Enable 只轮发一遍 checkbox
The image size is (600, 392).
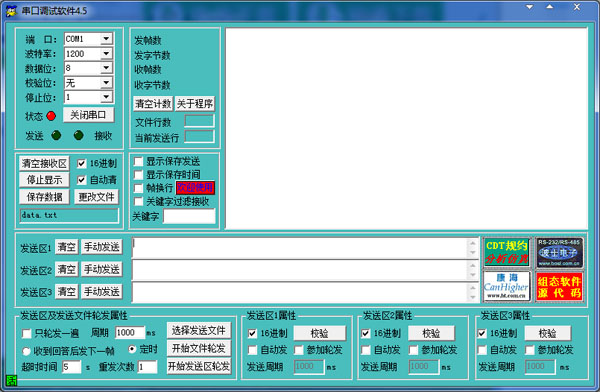tap(27, 333)
